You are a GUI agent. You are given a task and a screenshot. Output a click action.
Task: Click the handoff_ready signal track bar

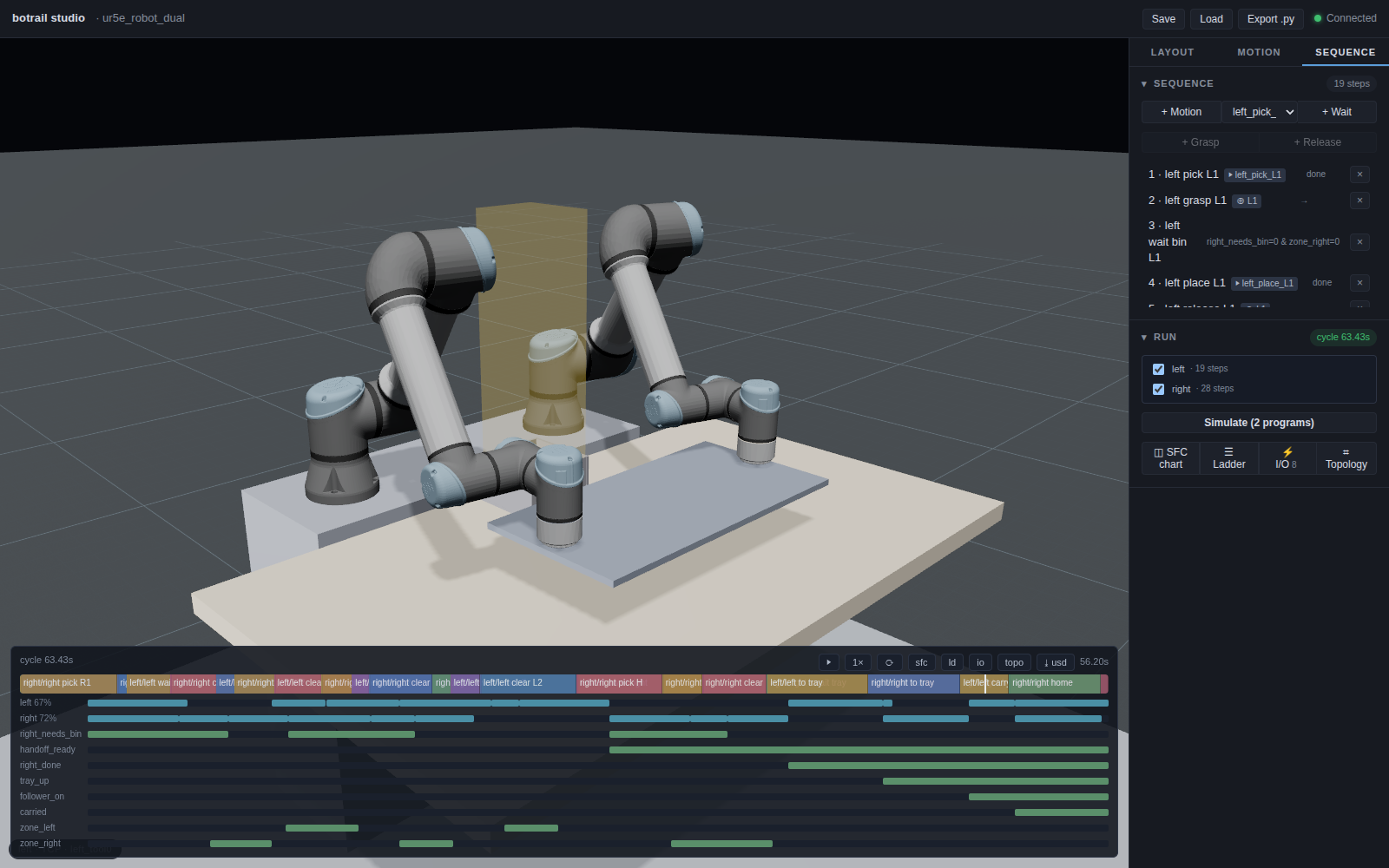859,750
